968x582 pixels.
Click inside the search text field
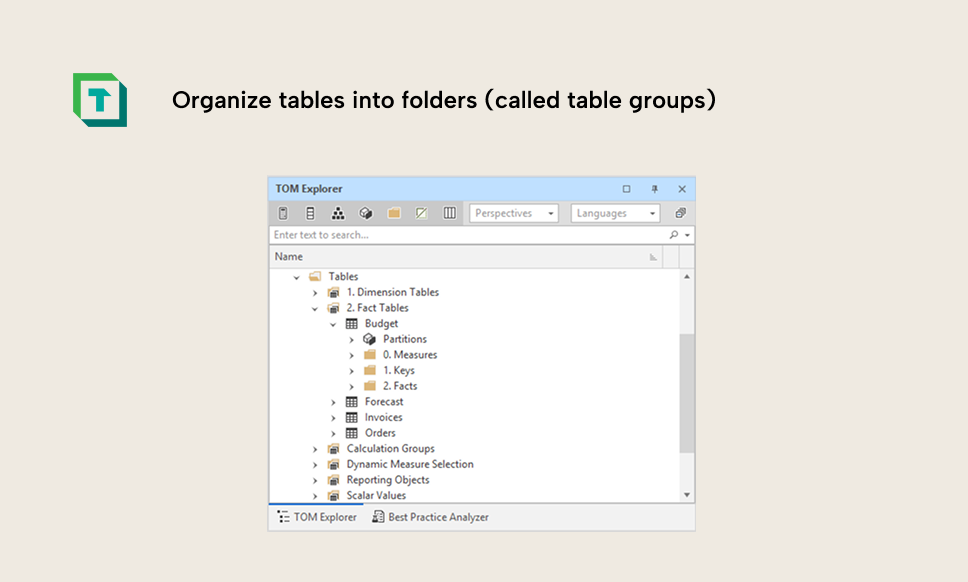[x=450, y=234]
